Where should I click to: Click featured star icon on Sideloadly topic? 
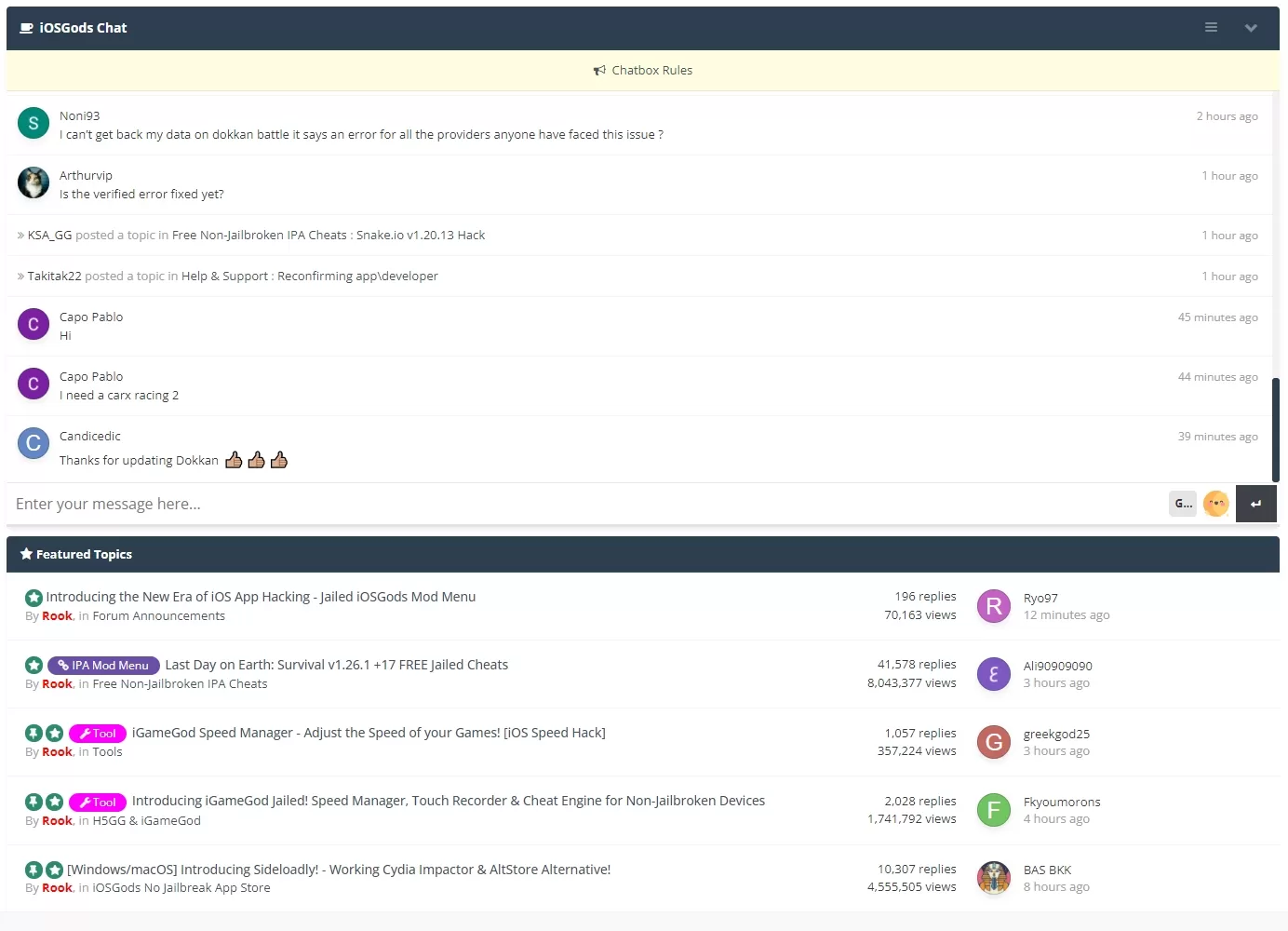click(x=55, y=870)
